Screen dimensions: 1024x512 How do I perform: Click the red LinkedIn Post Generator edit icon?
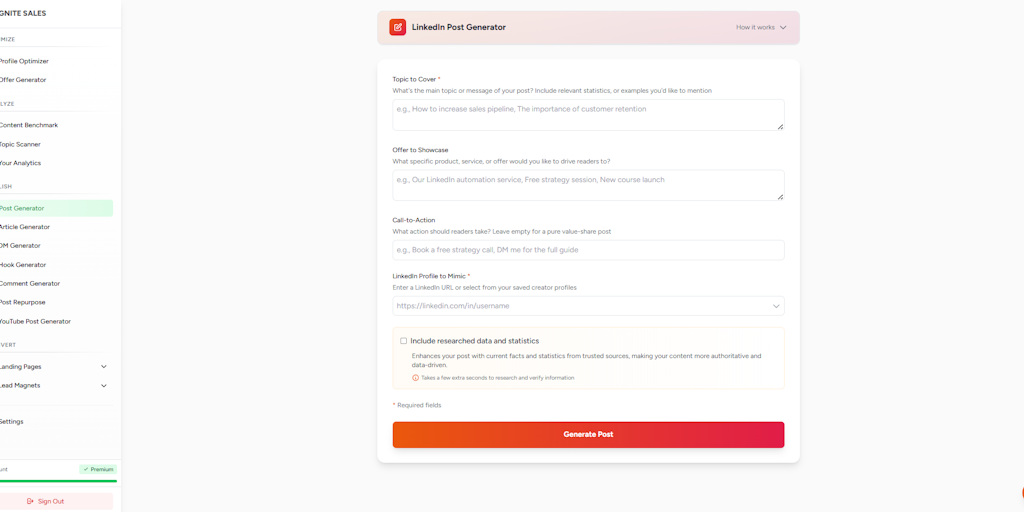pos(397,27)
